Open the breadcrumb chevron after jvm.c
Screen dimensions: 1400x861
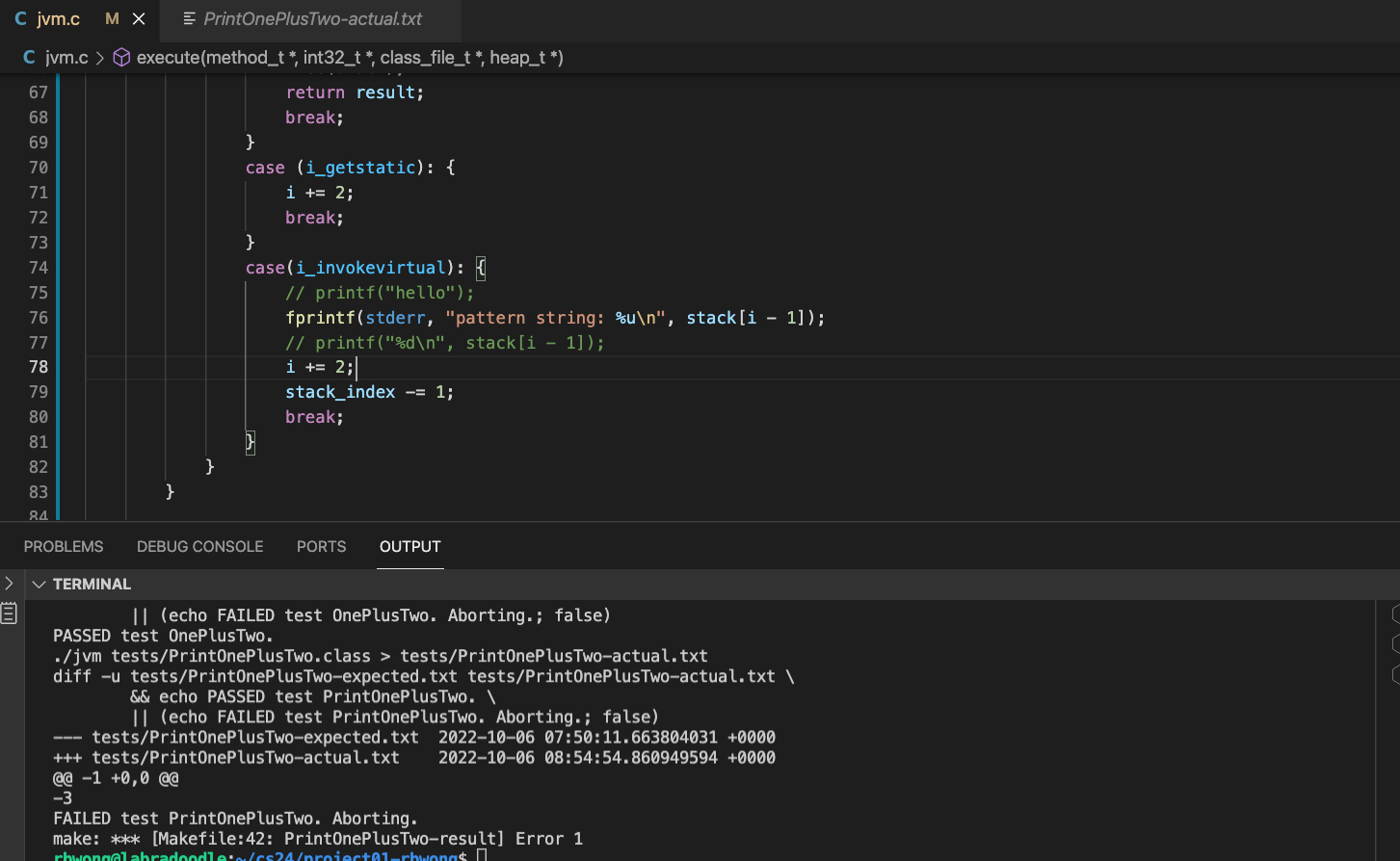100,58
